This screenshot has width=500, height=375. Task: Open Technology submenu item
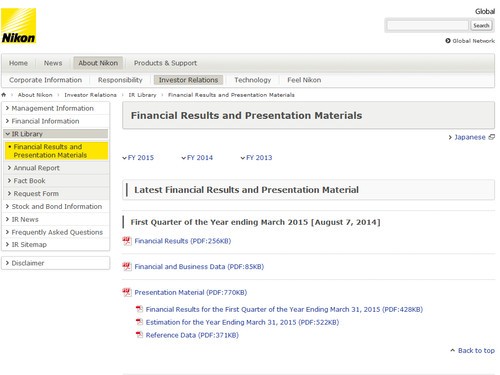click(x=253, y=80)
